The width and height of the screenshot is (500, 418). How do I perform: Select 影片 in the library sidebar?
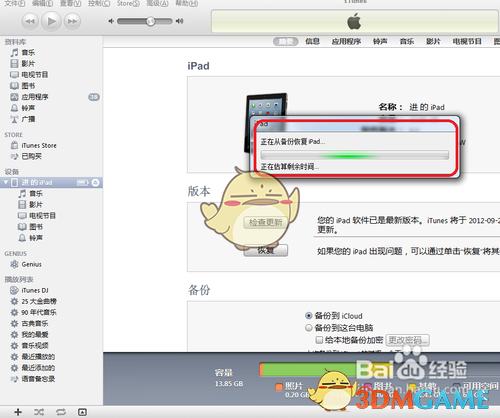[x=28, y=64]
